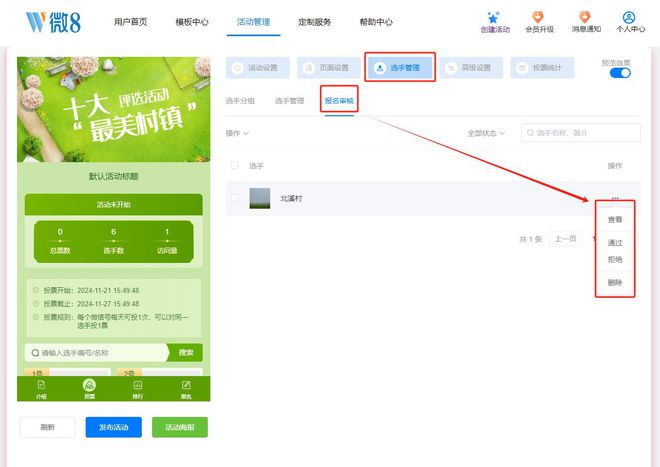This screenshot has width=660, height=467.
Task: Click the 共 1 条 total text
Action: 531,239
